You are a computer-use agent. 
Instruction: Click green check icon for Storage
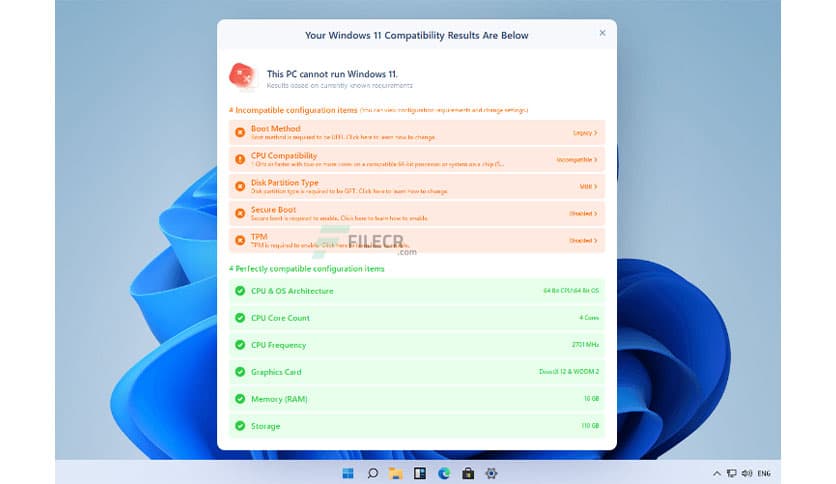[x=240, y=426]
